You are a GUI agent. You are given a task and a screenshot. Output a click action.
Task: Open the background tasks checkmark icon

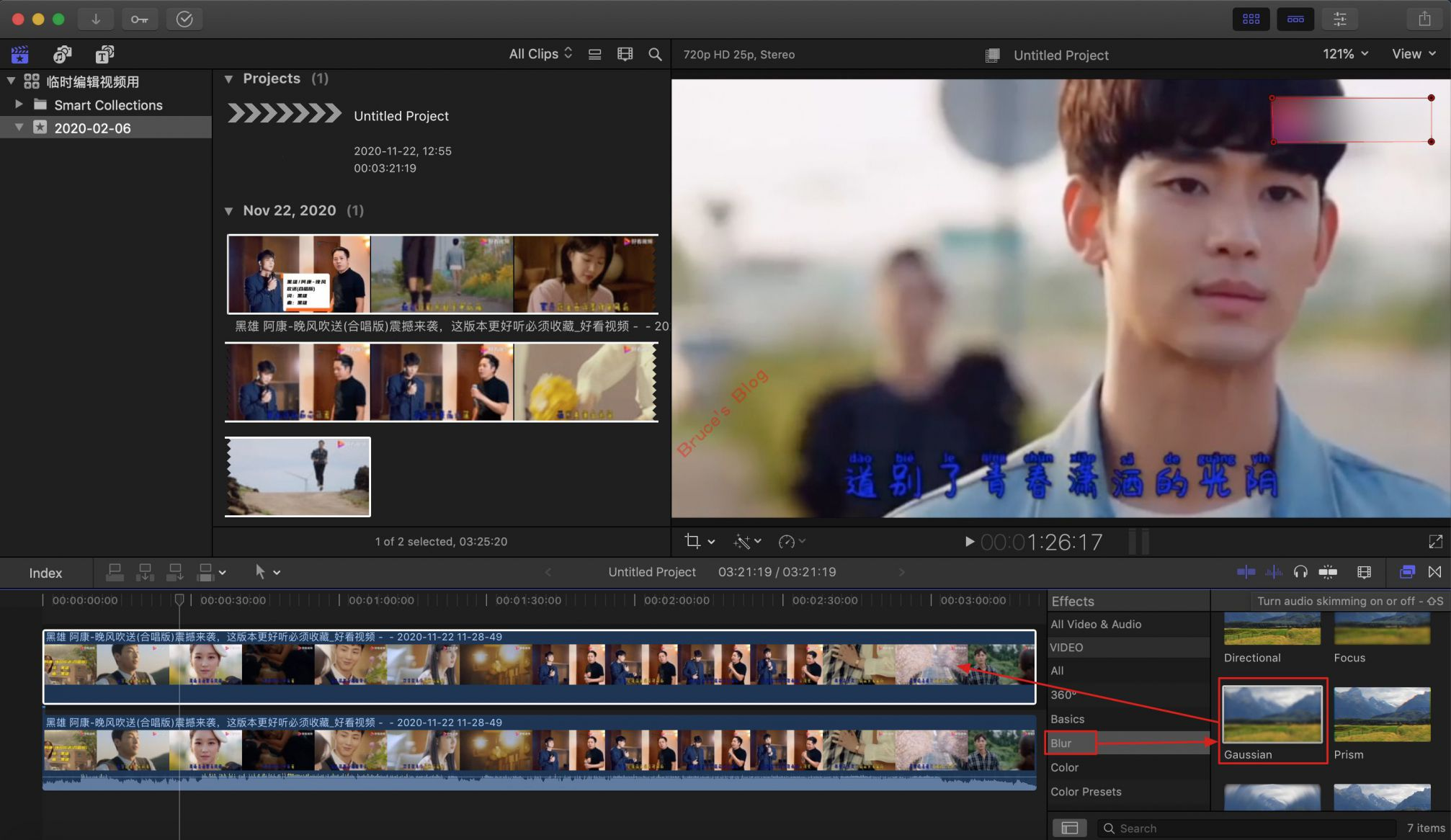coord(184,19)
